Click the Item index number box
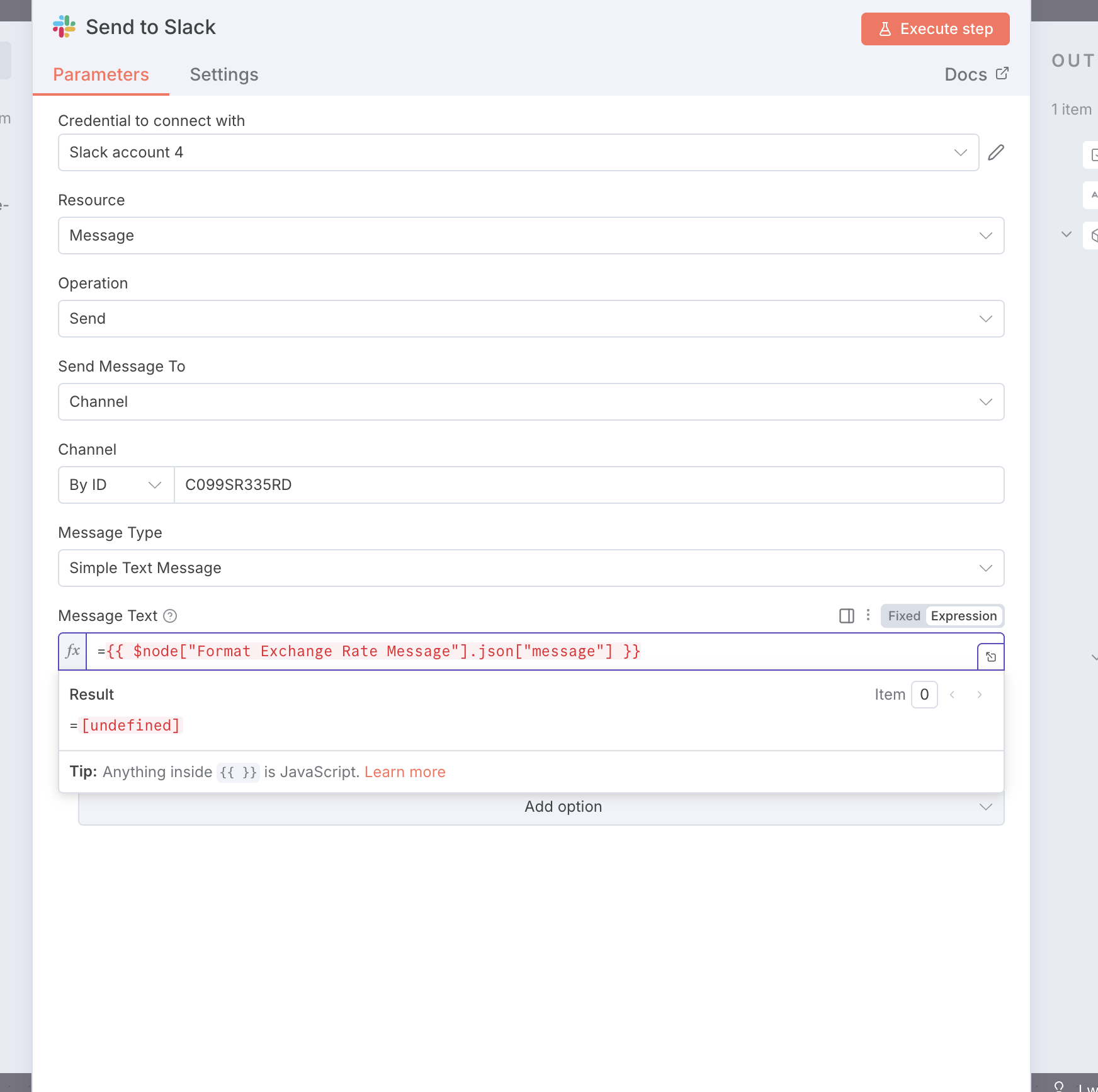The height and width of the screenshot is (1092, 1098). [924, 695]
